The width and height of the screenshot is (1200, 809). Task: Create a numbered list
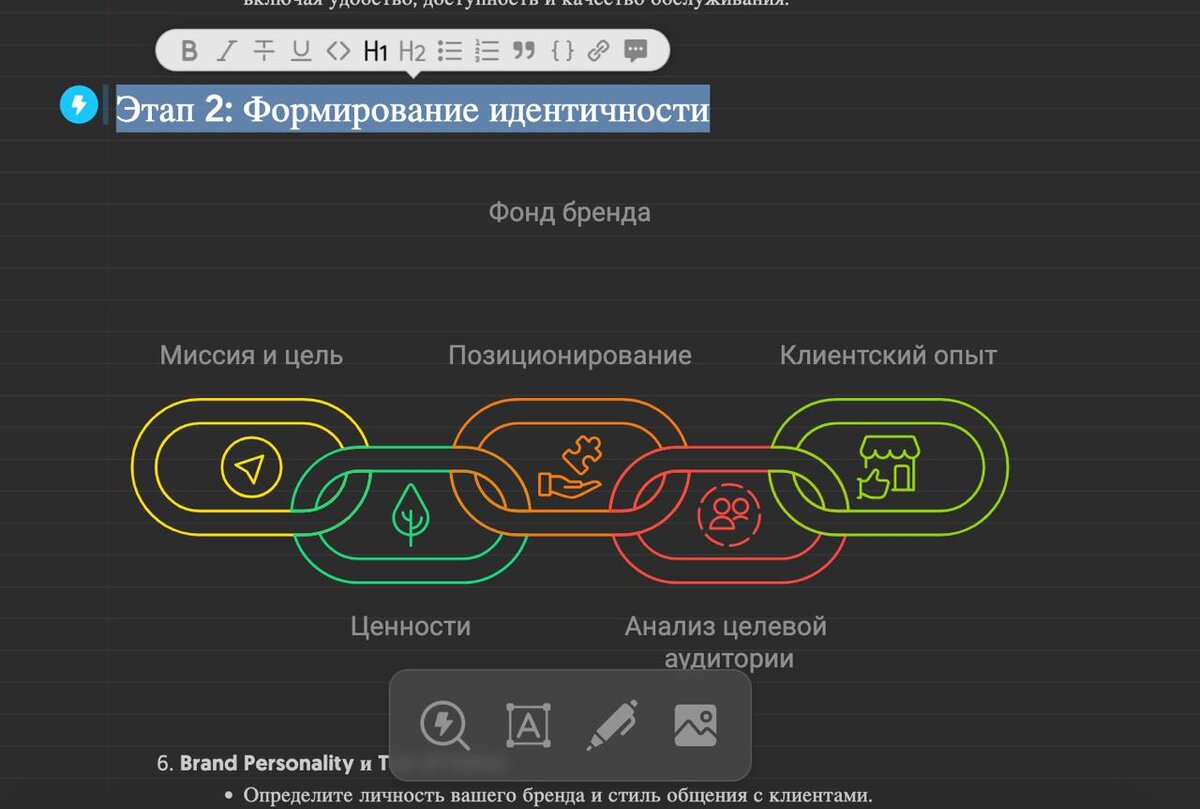pyautogui.click(x=485, y=50)
